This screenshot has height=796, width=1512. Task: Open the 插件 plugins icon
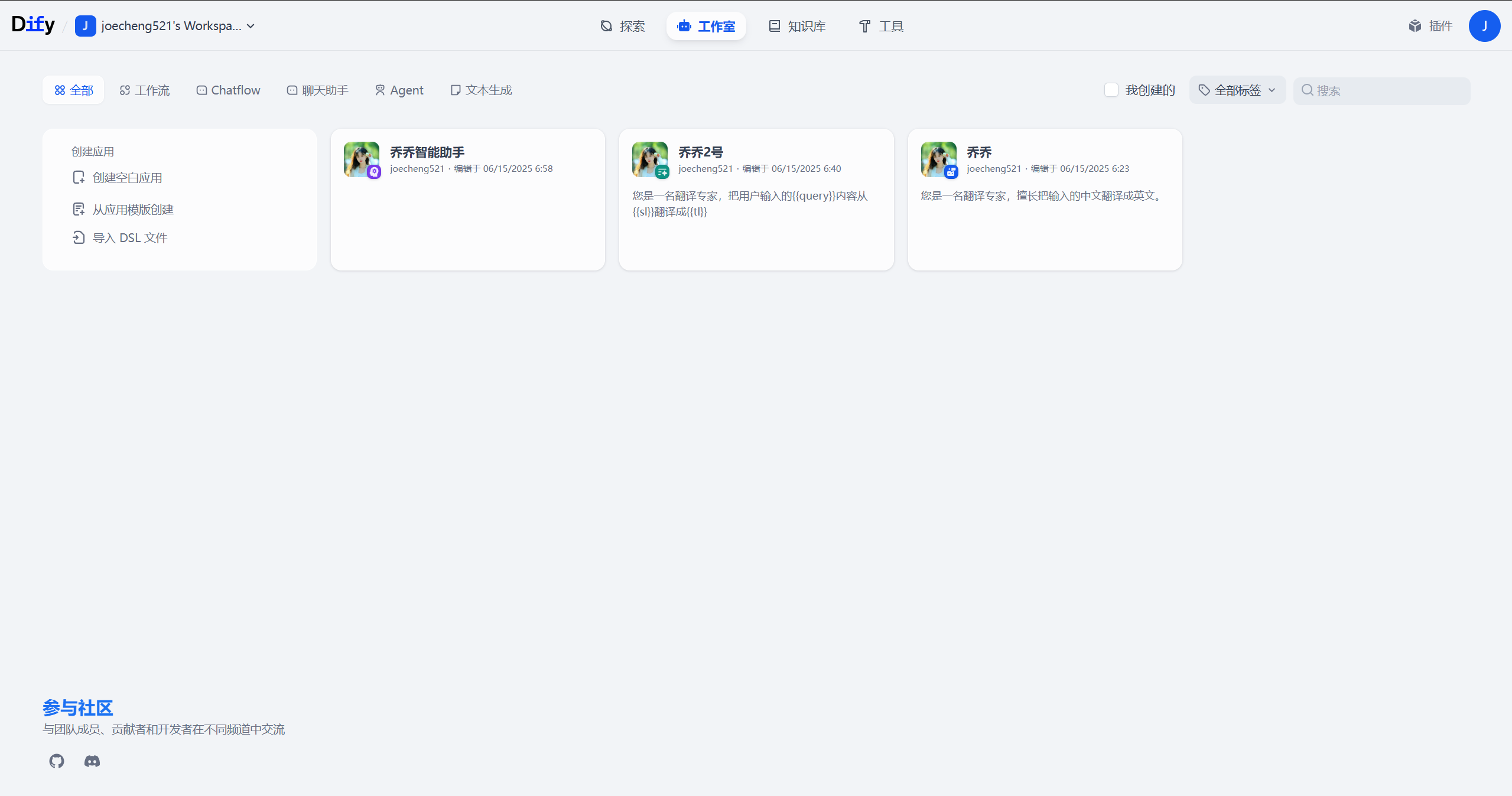(1415, 26)
